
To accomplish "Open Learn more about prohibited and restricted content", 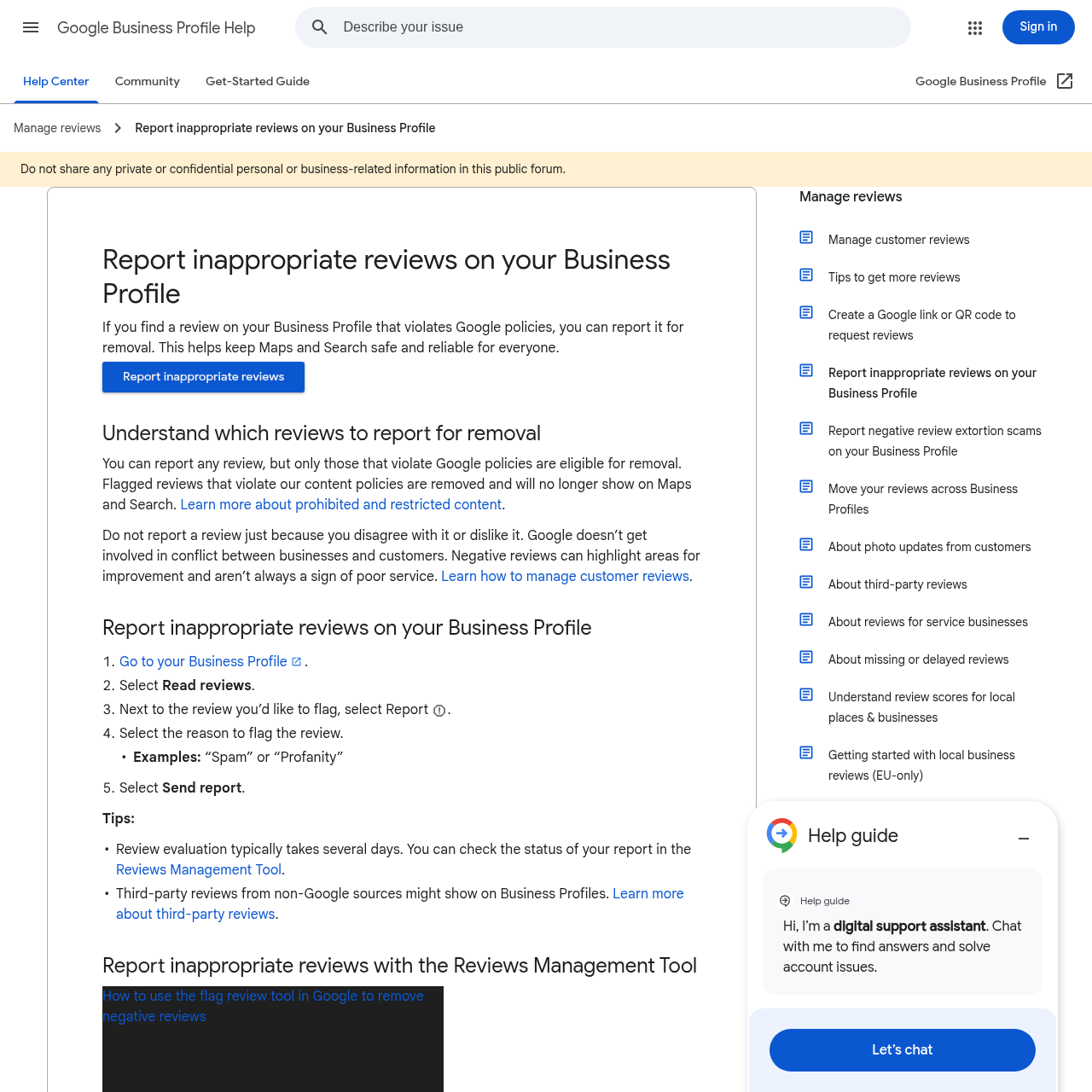I will 341,504.
